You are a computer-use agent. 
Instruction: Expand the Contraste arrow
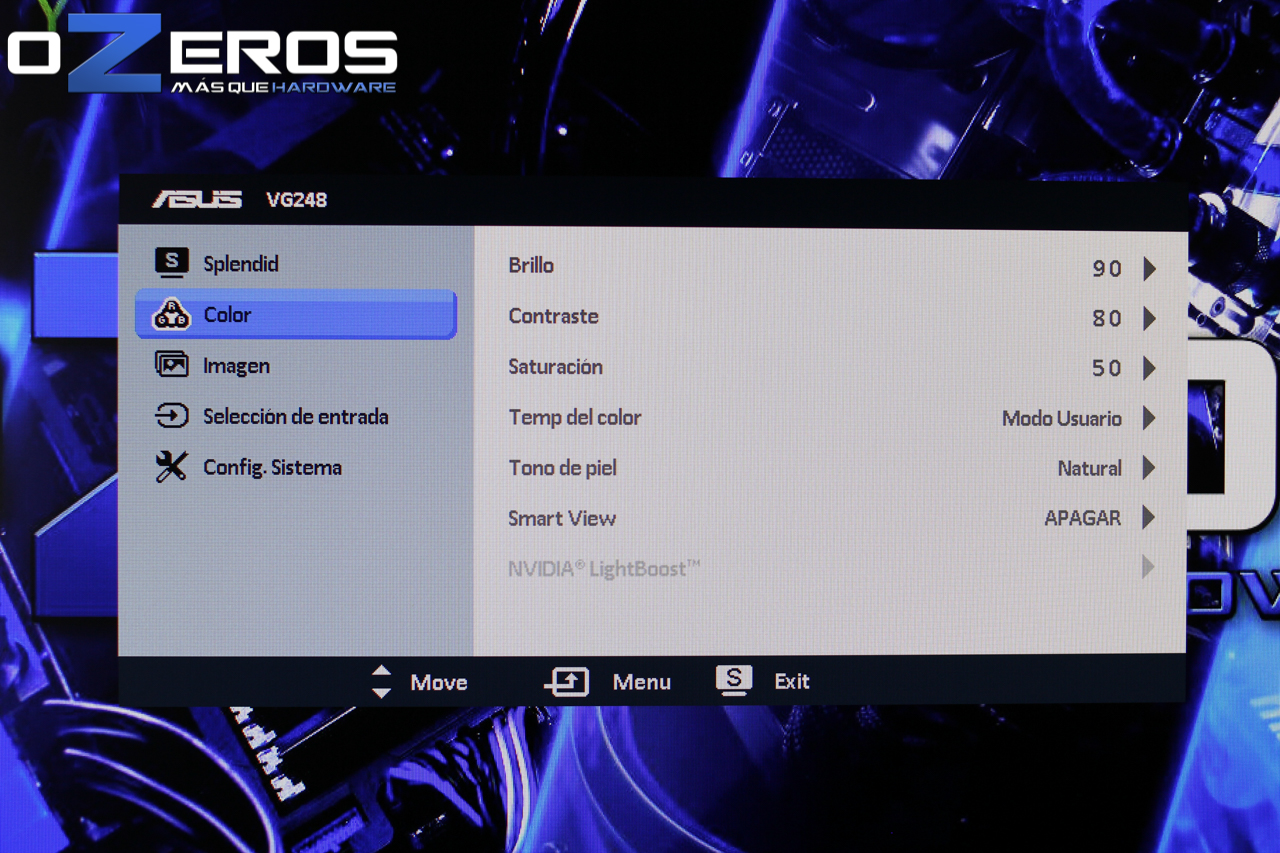pyautogui.click(x=1149, y=318)
